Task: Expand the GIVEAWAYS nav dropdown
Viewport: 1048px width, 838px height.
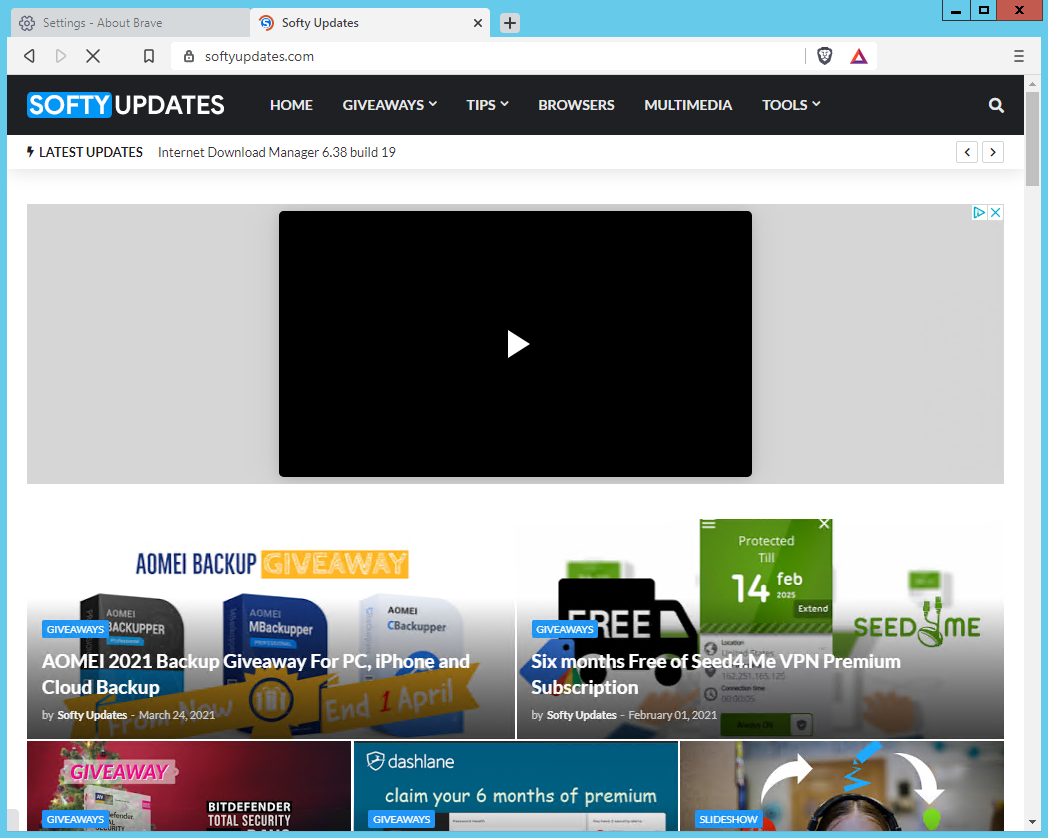Action: 390,105
